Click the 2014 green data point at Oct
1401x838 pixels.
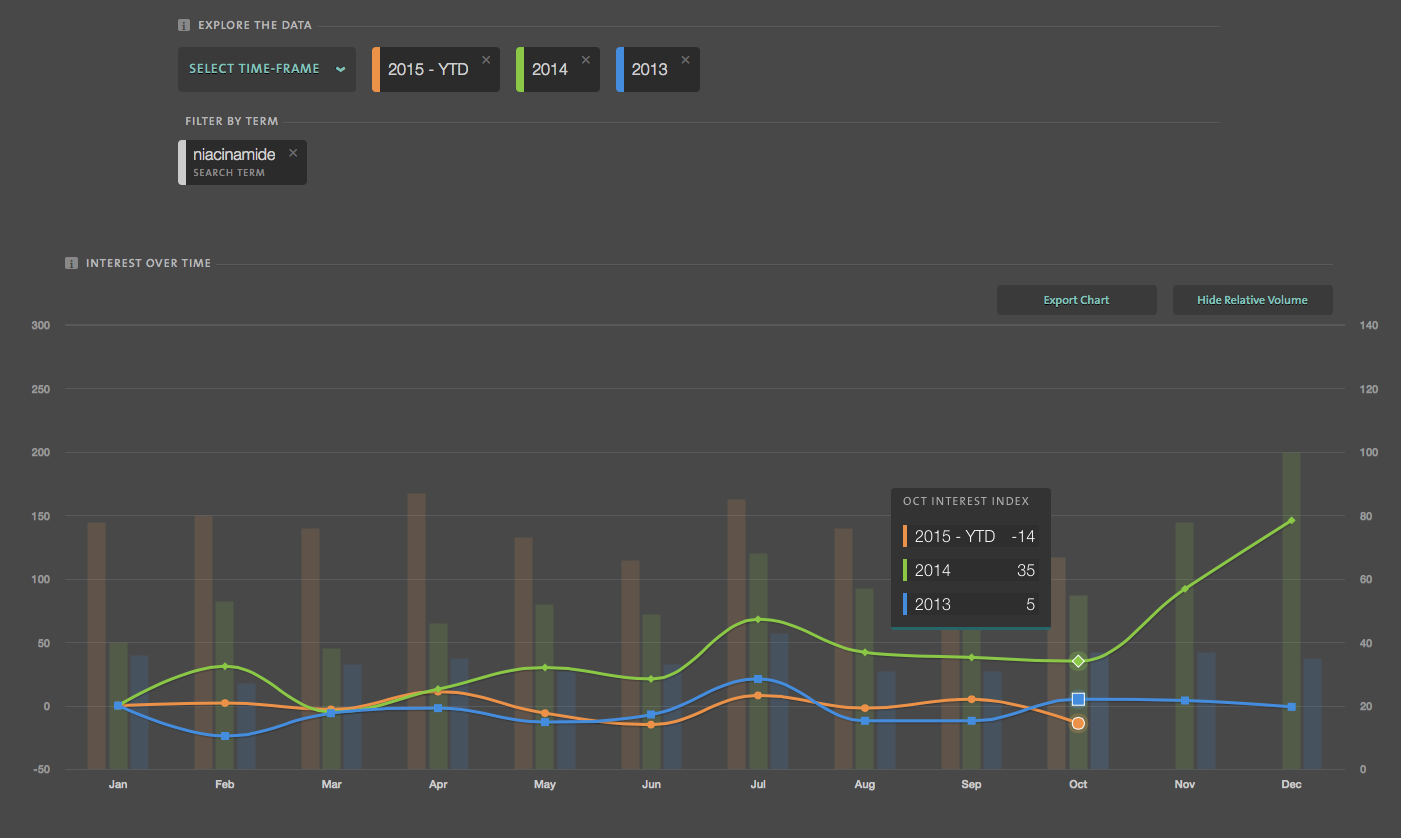point(1078,661)
